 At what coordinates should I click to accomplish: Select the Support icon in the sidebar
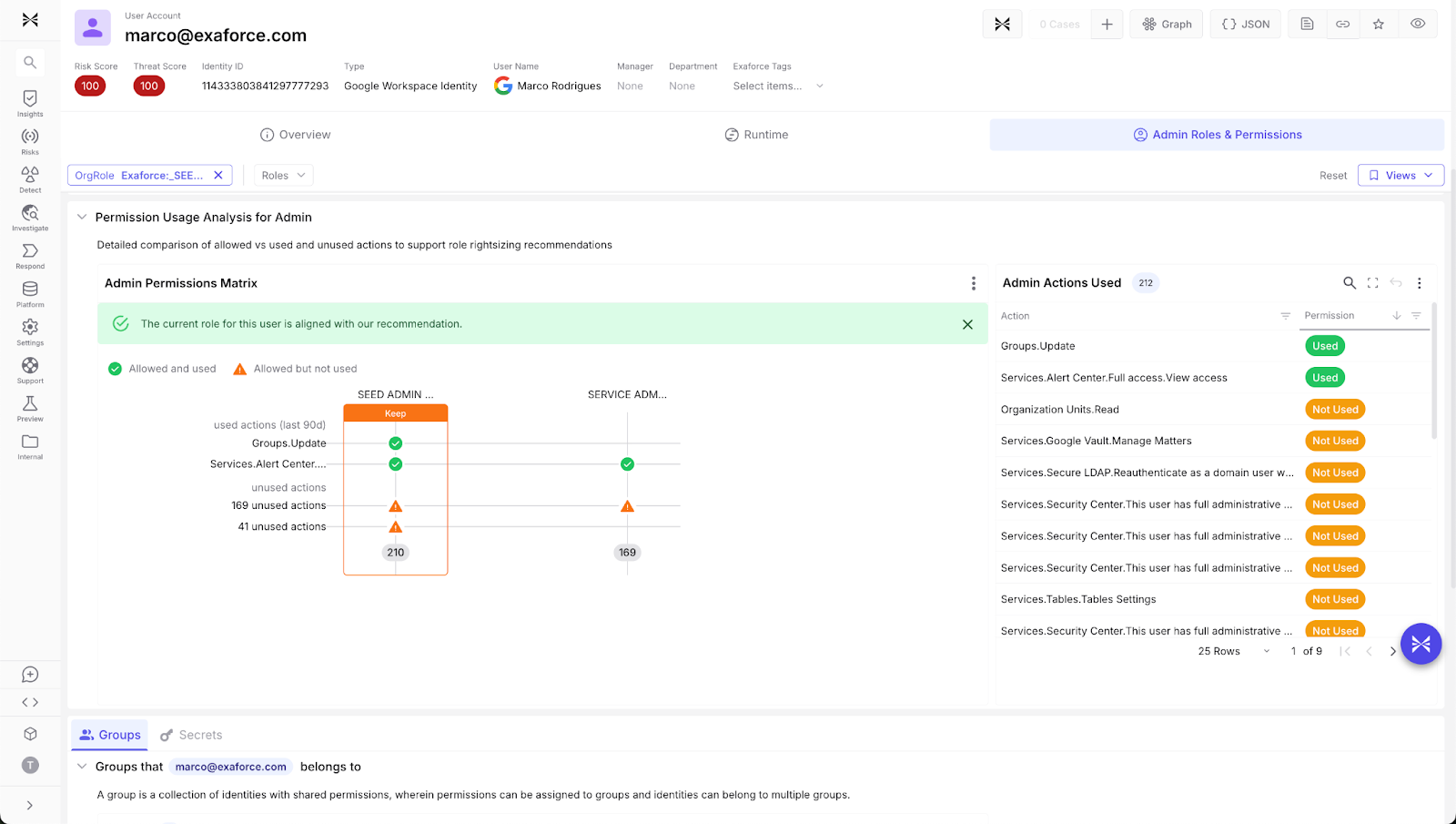(x=30, y=368)
